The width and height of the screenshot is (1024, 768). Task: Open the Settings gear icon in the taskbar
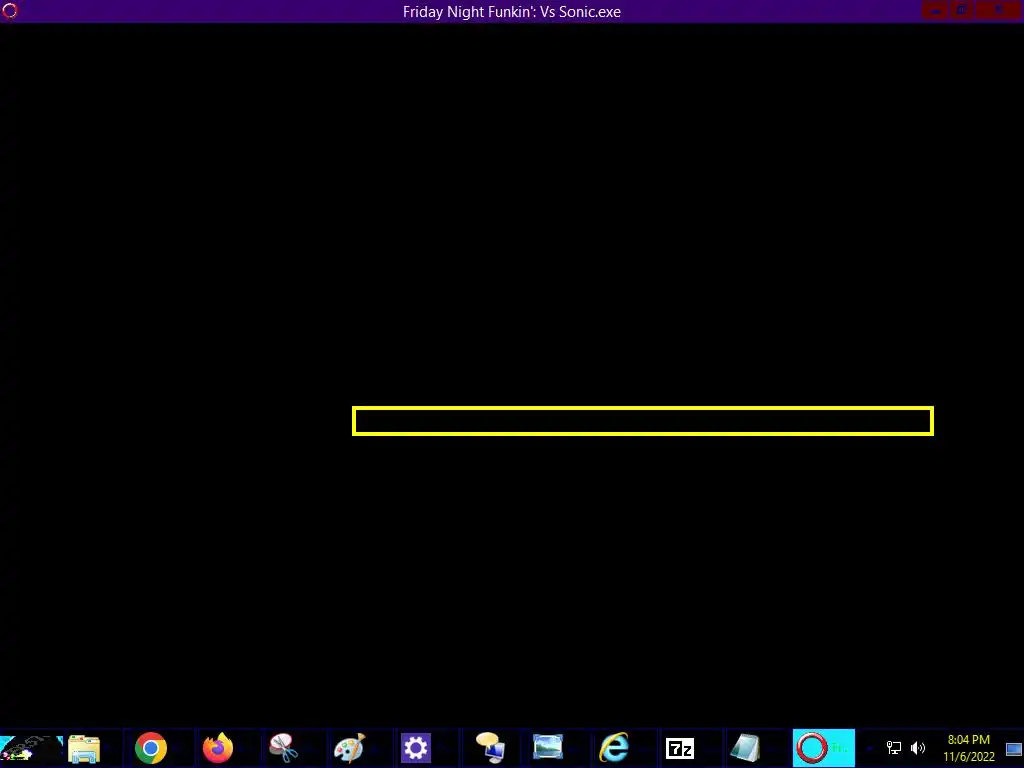tap(416, 748)
